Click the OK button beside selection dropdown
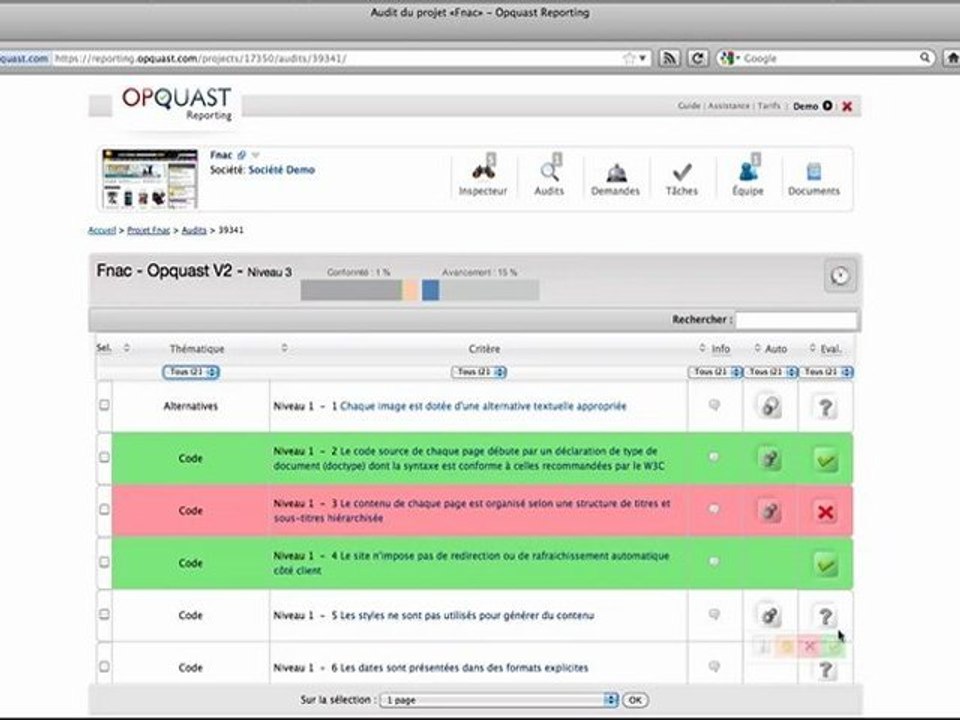Viewport: 960px width, 720px height. pos(635,700)
